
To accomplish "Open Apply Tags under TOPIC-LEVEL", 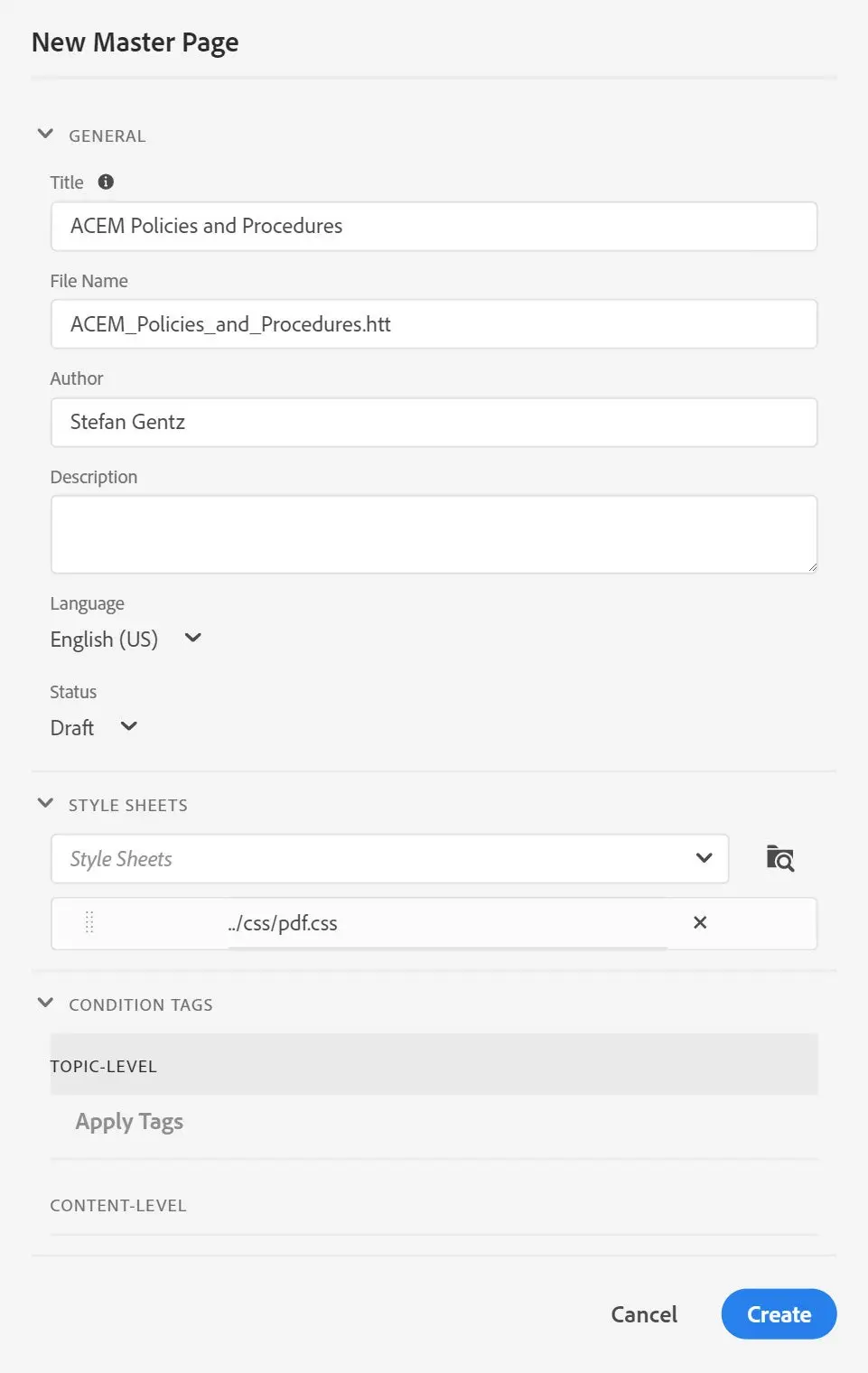I will pyautogui.click(x=128, y=1121).
